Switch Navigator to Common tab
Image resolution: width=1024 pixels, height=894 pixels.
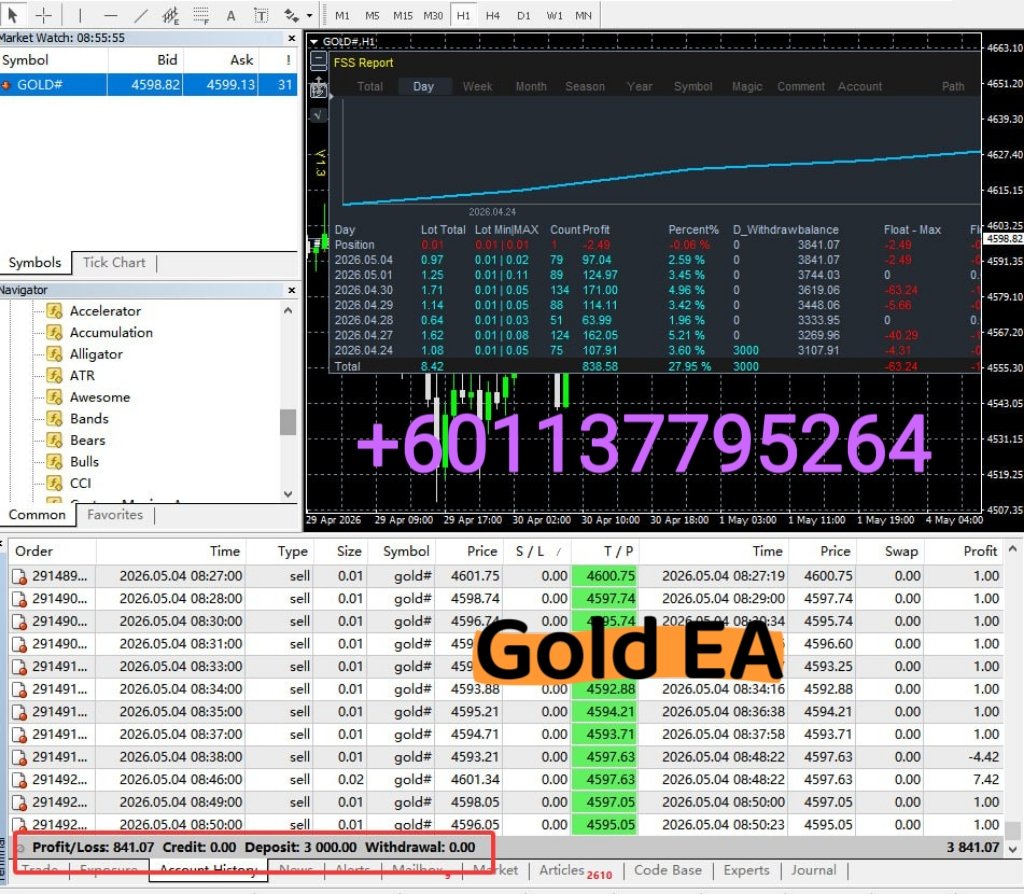pyautogui.click(x=37, y=515)
